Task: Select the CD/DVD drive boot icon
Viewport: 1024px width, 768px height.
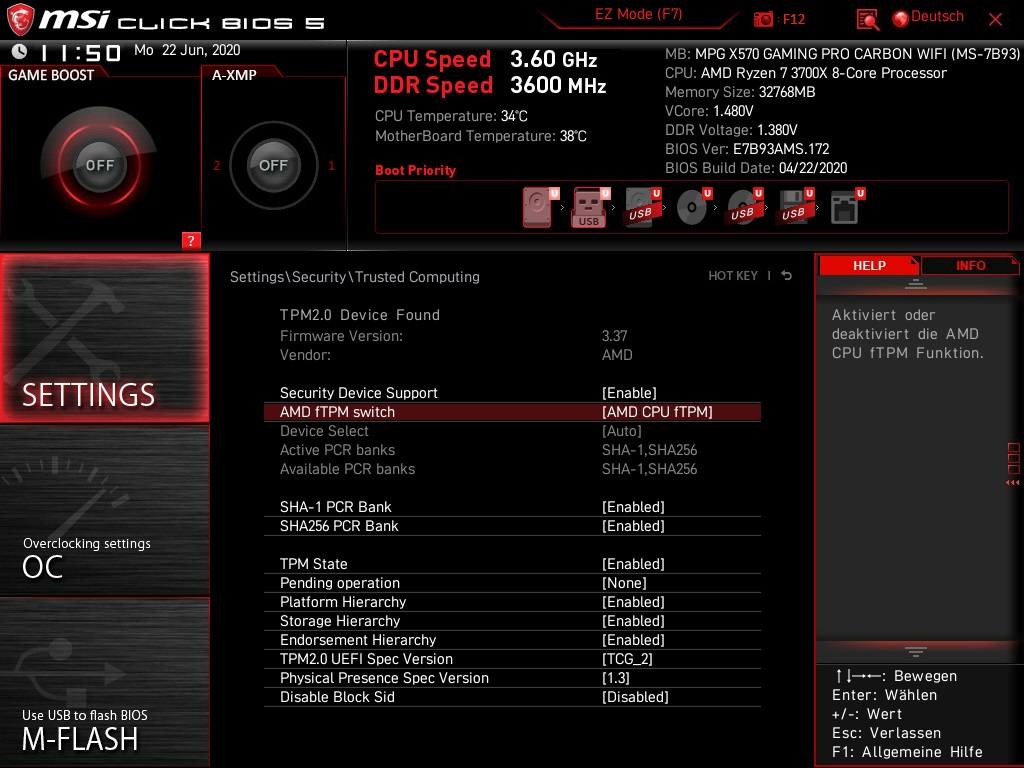Action: tap(694, 208)
